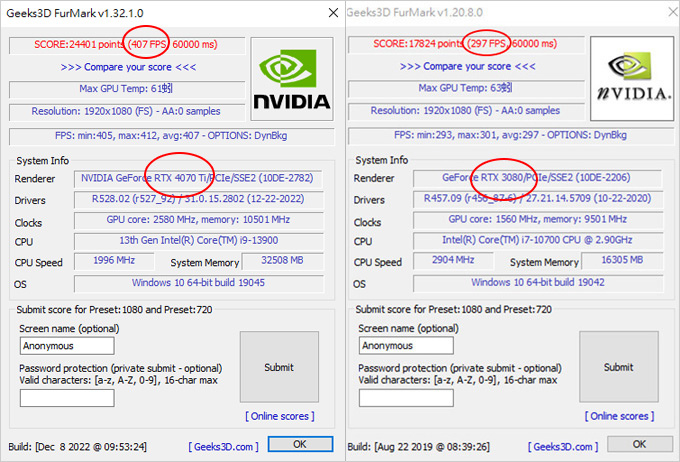The image size is (680, 462).
Task: Click Clocks 'GPU core: 2580 MHz' field
Action: coord(198,220)
